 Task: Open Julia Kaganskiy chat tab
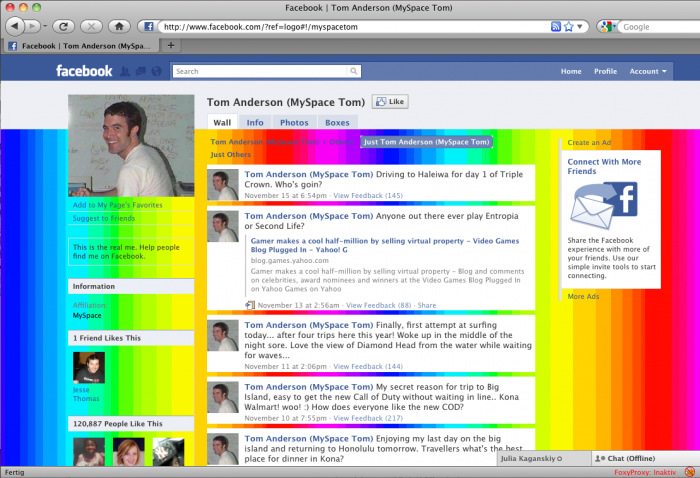[x=544, y=458]
